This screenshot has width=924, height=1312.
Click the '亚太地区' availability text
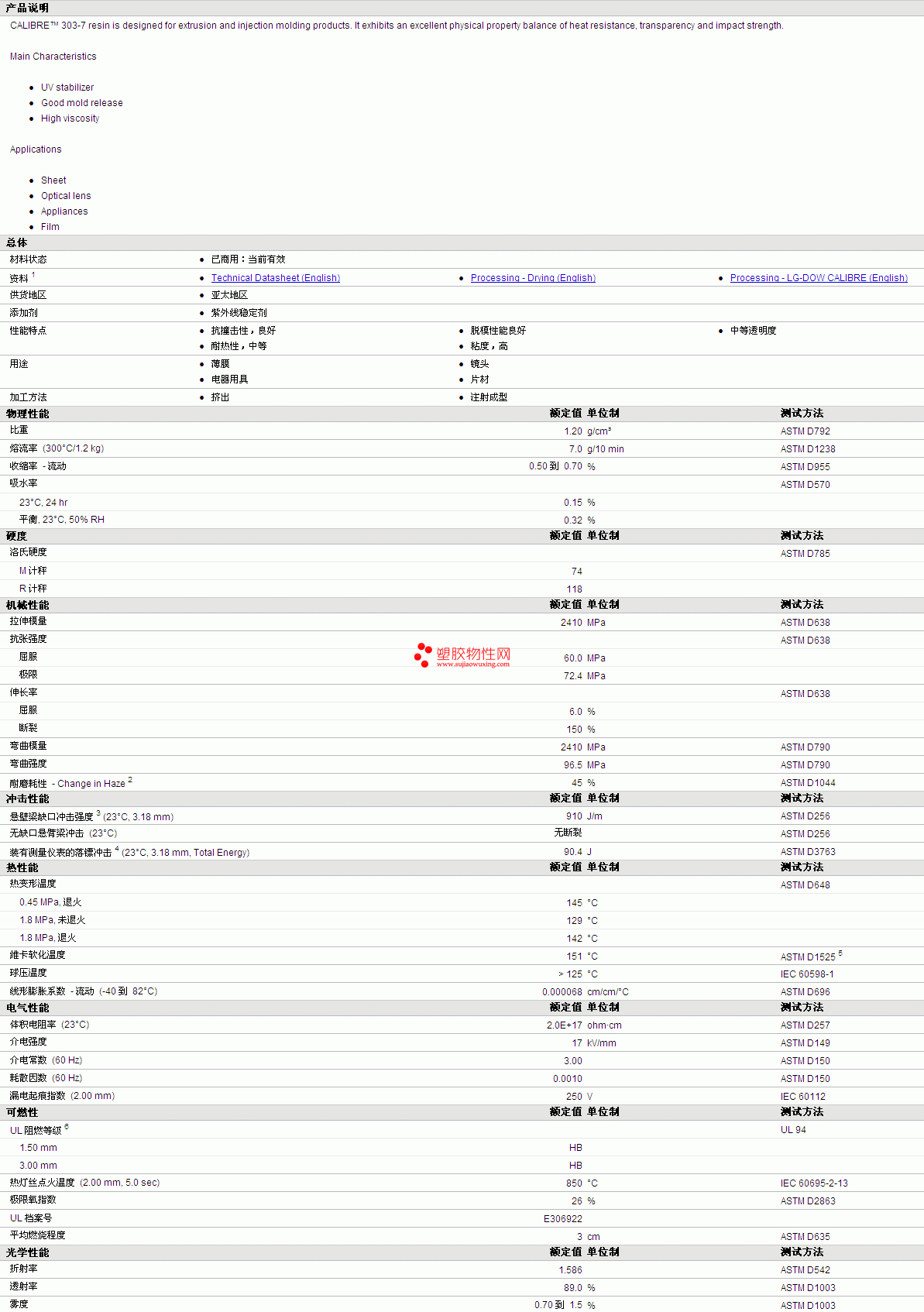229,295
